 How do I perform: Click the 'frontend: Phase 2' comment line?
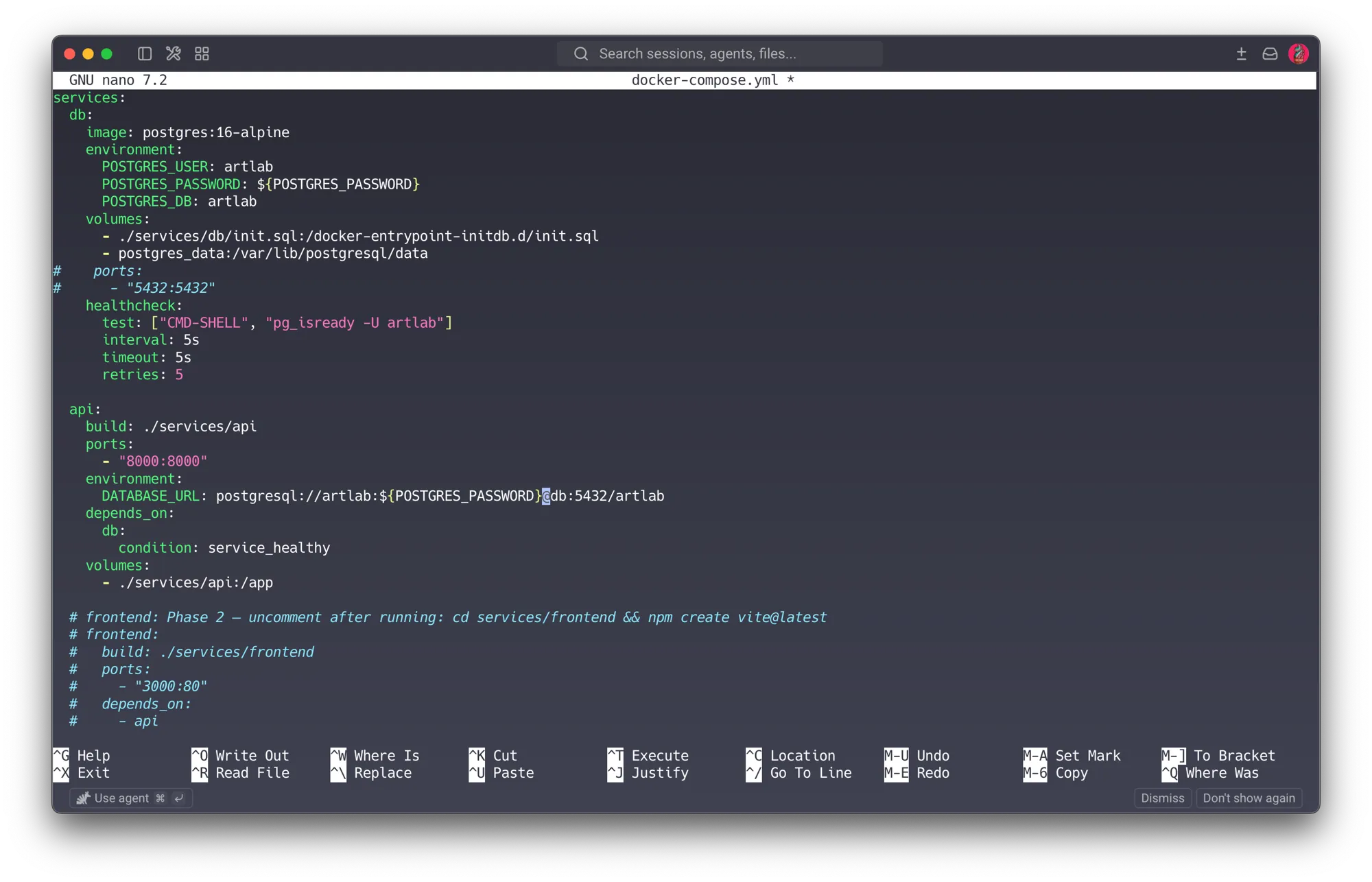click(448, 617)
